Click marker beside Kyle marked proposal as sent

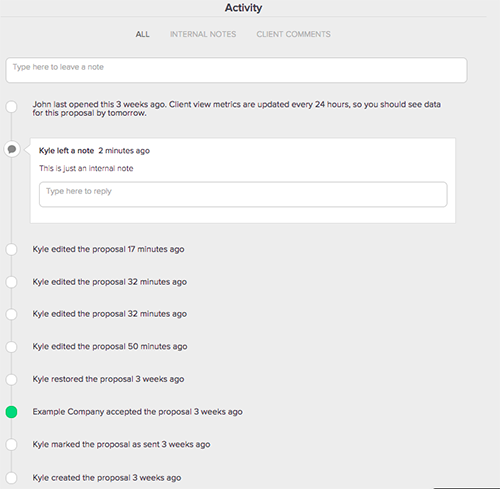tap(11, 445)
